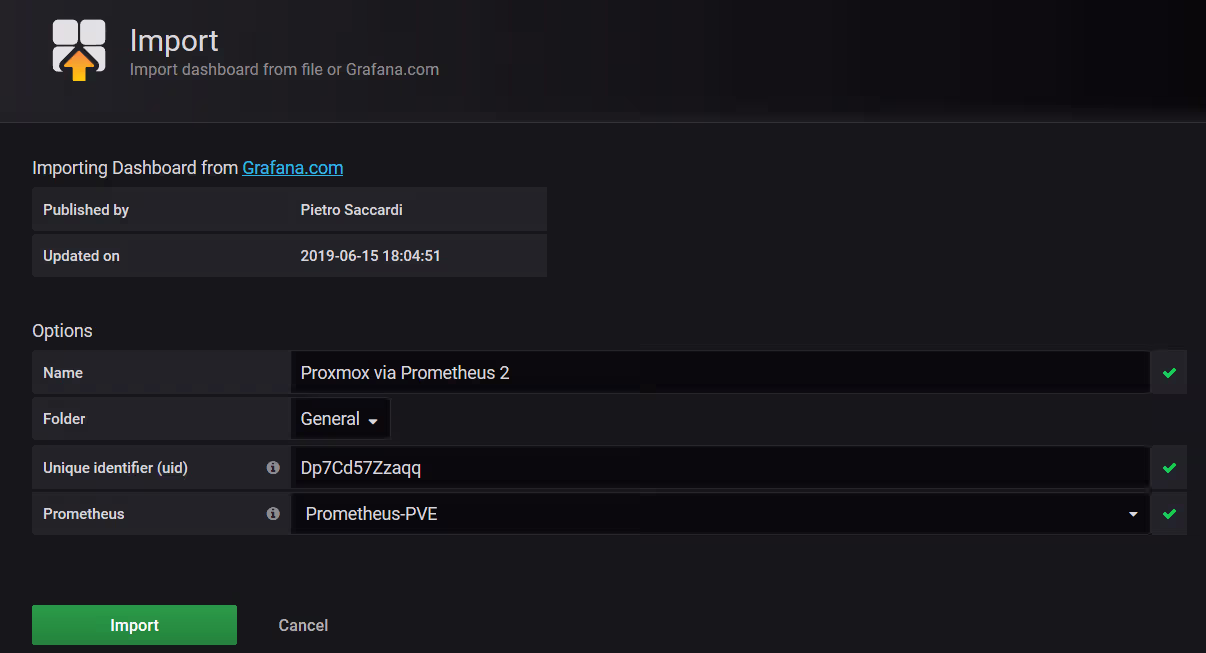
Task: Focus the dashboard Name input field
Action: point(719,373)
